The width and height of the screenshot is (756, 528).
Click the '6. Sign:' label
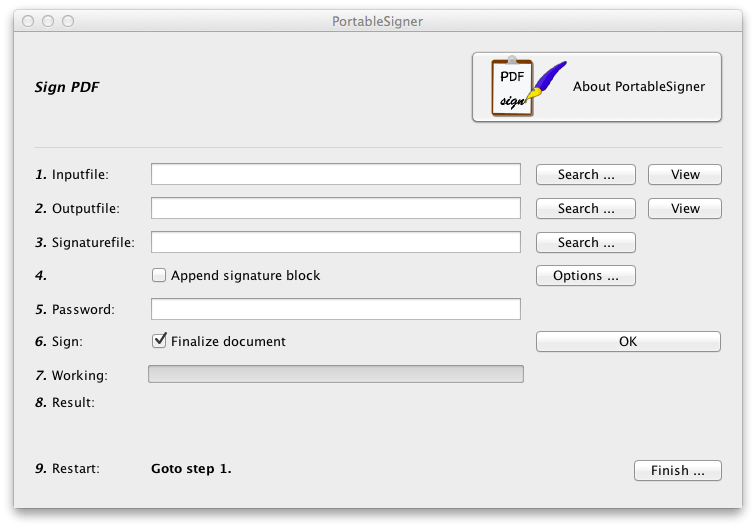coord(59,342)
